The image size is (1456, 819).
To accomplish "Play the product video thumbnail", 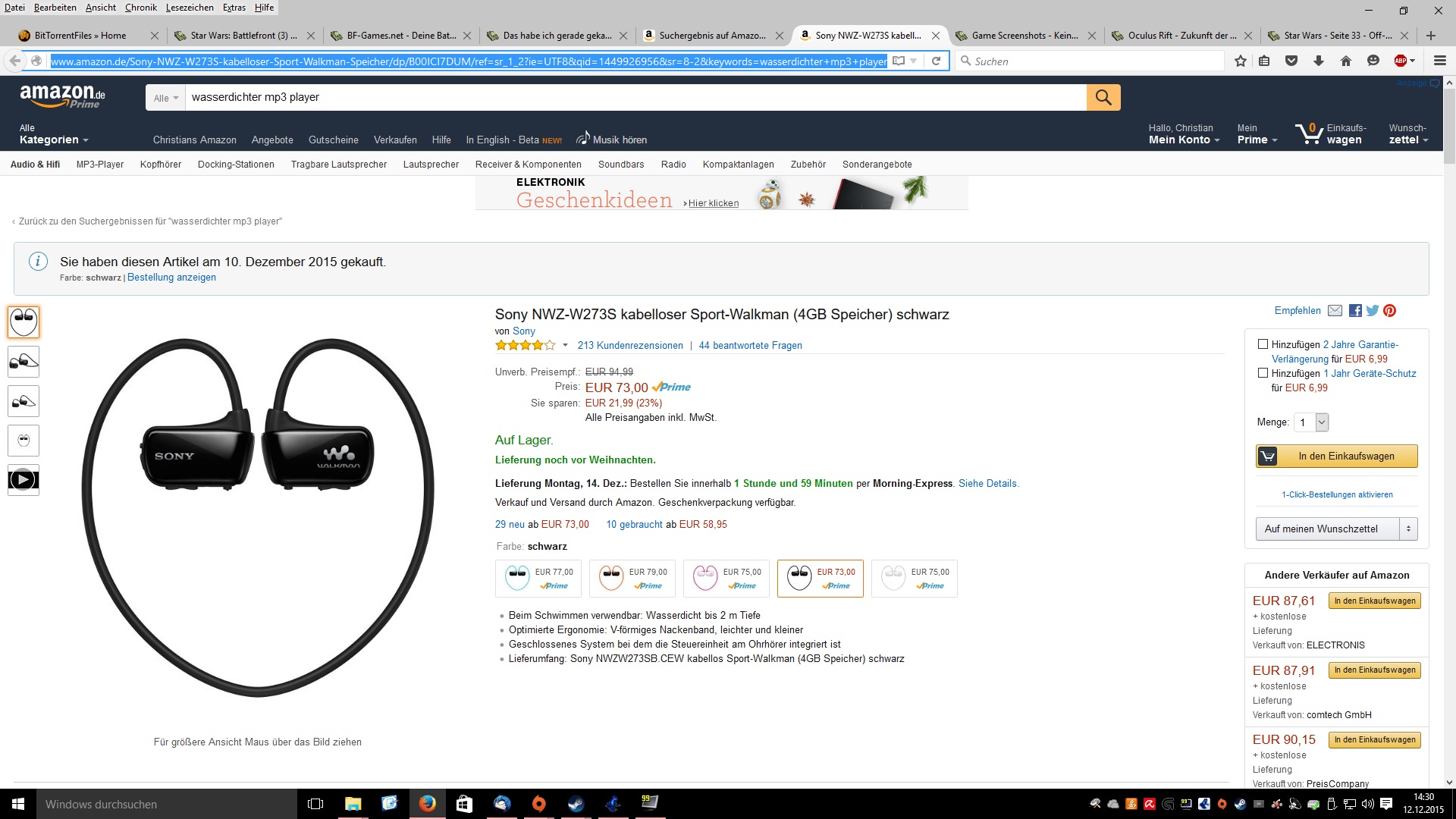I will pyautogui.click(x=24, y=479).
